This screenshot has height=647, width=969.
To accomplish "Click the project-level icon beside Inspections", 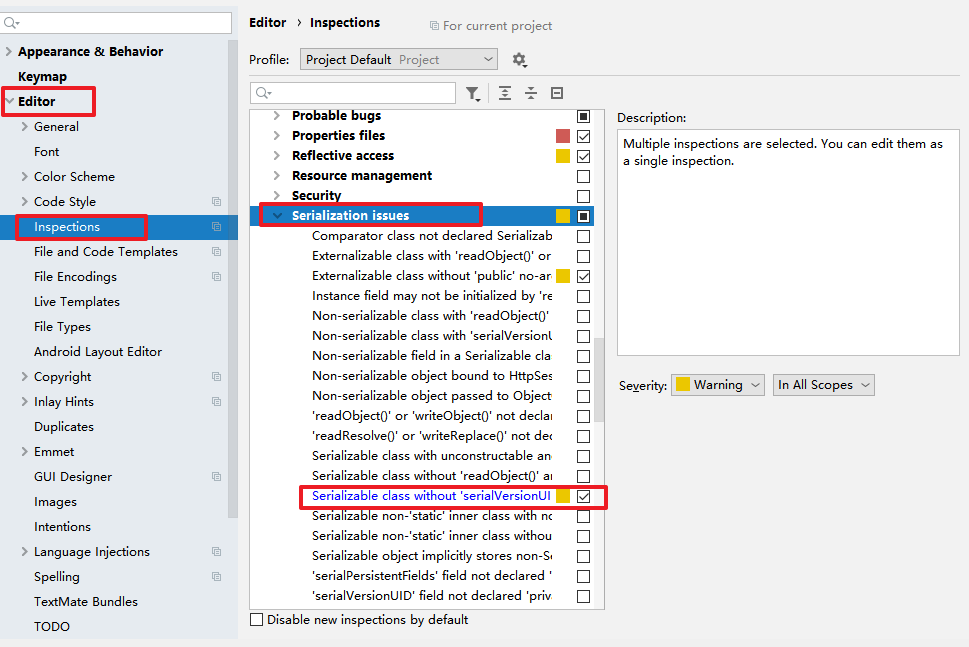I will pos(216,227).
